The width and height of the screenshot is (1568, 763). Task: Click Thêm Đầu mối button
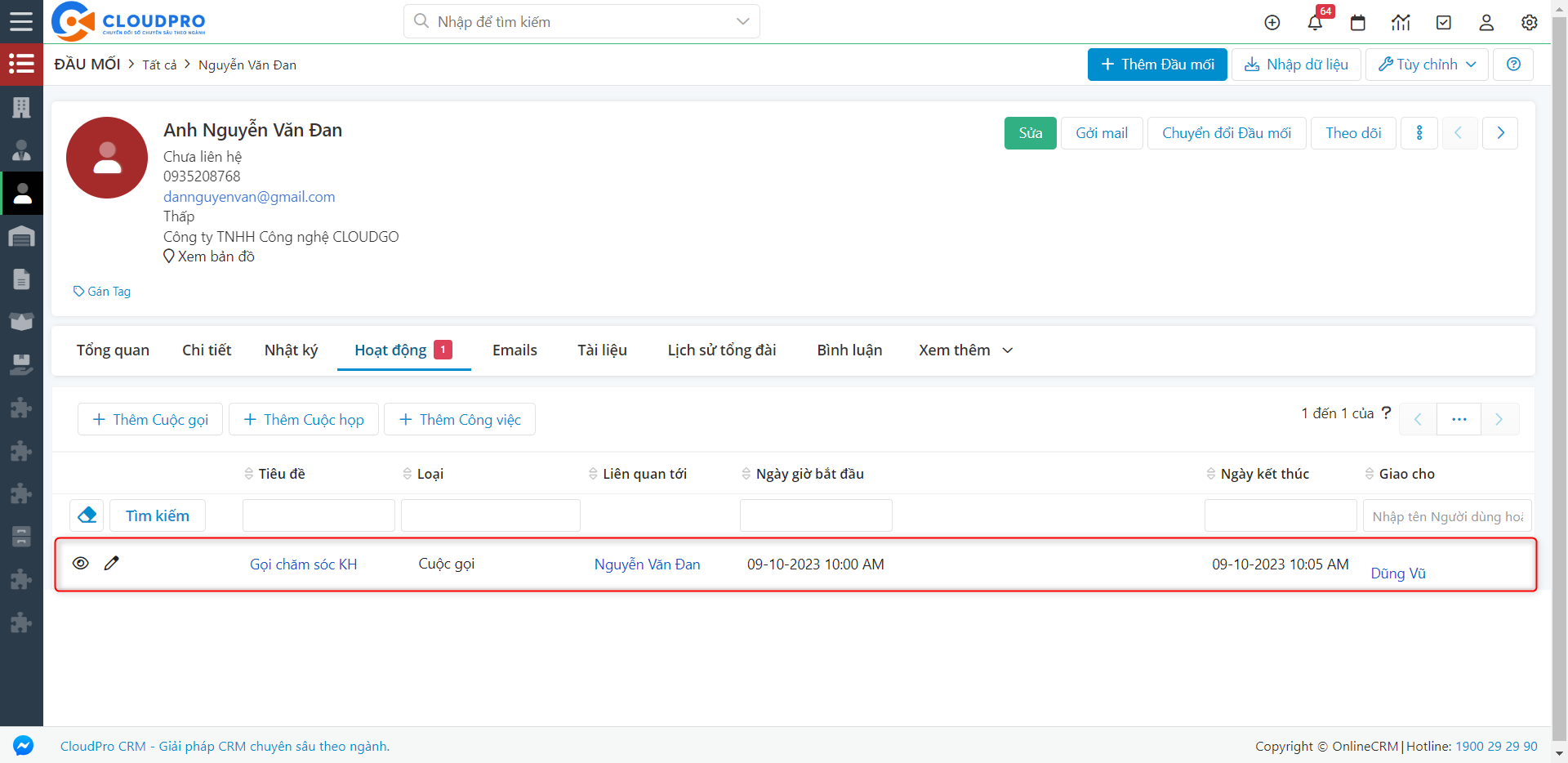pyautogui.click(x=1157, y=65)
